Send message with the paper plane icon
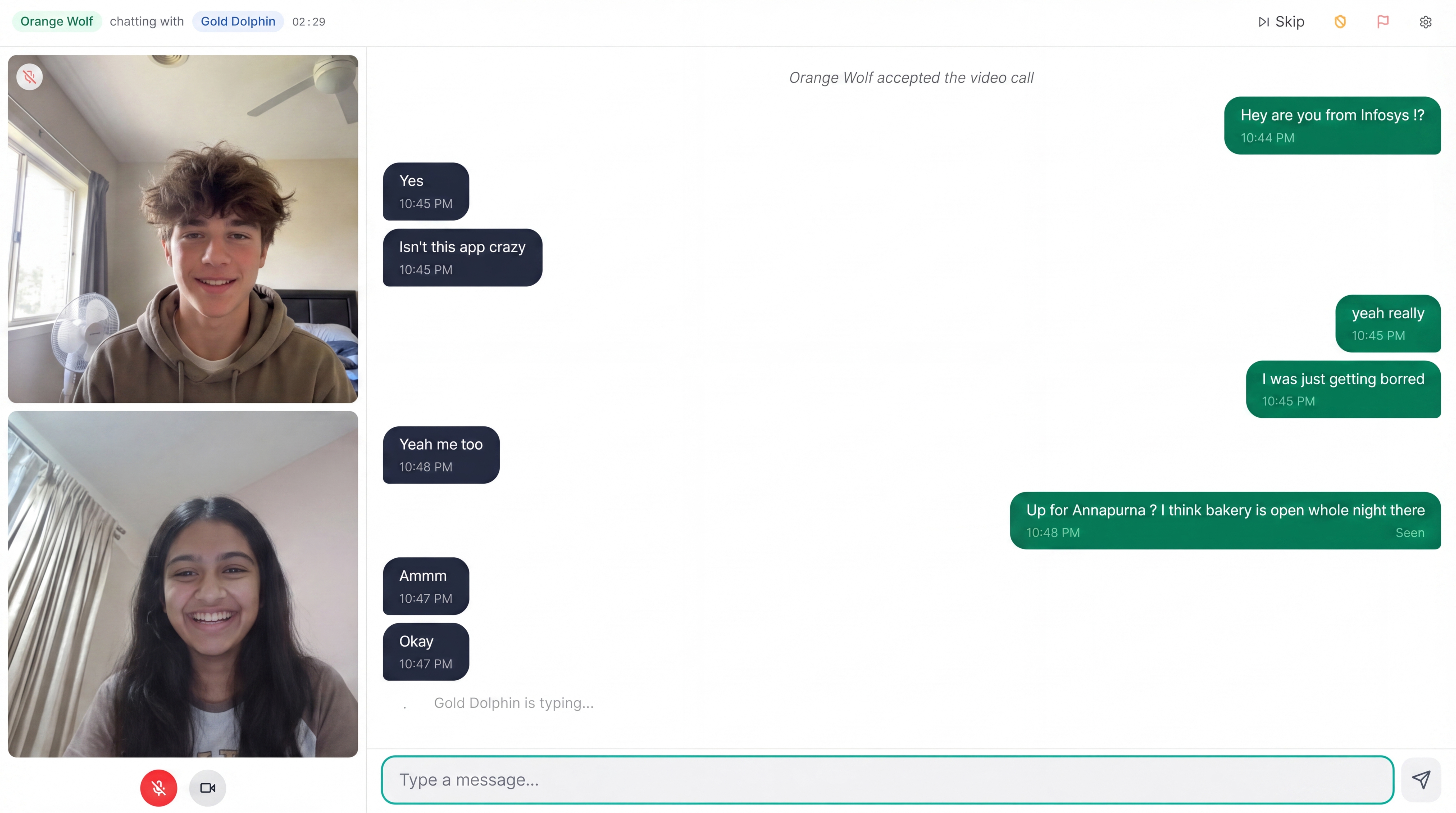 tap(1421, 780)
